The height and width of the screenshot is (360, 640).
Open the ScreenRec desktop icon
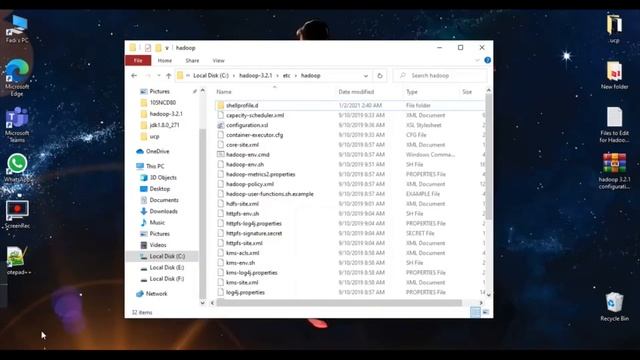pos(17,214)
